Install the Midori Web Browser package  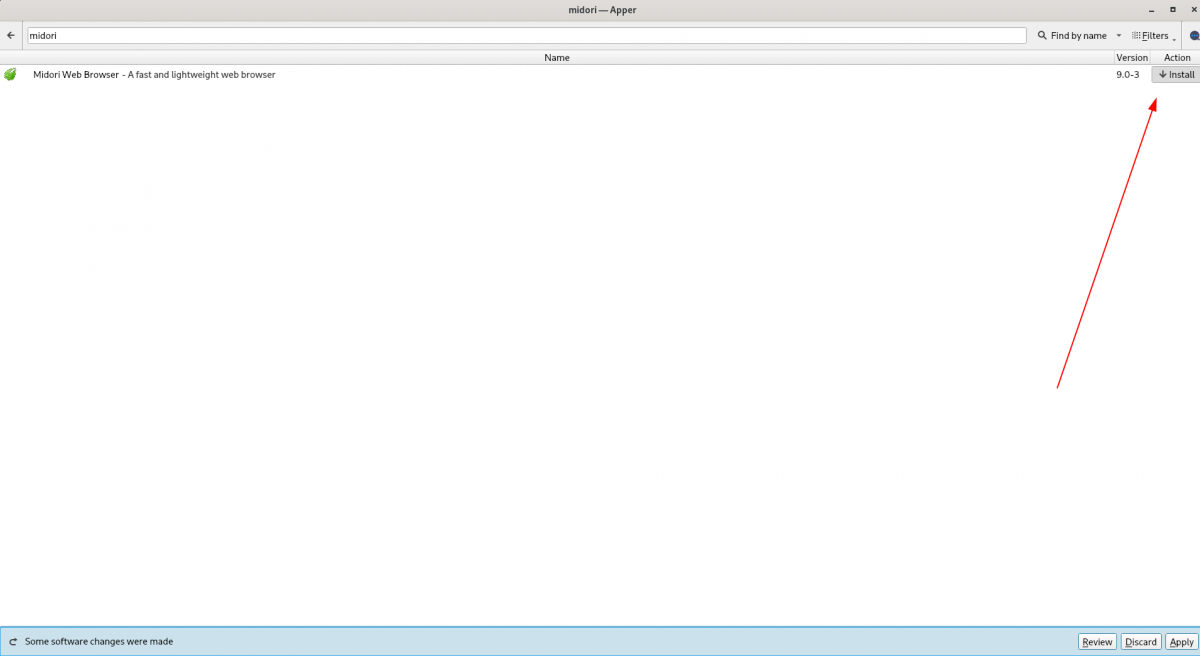point(1176,74)
